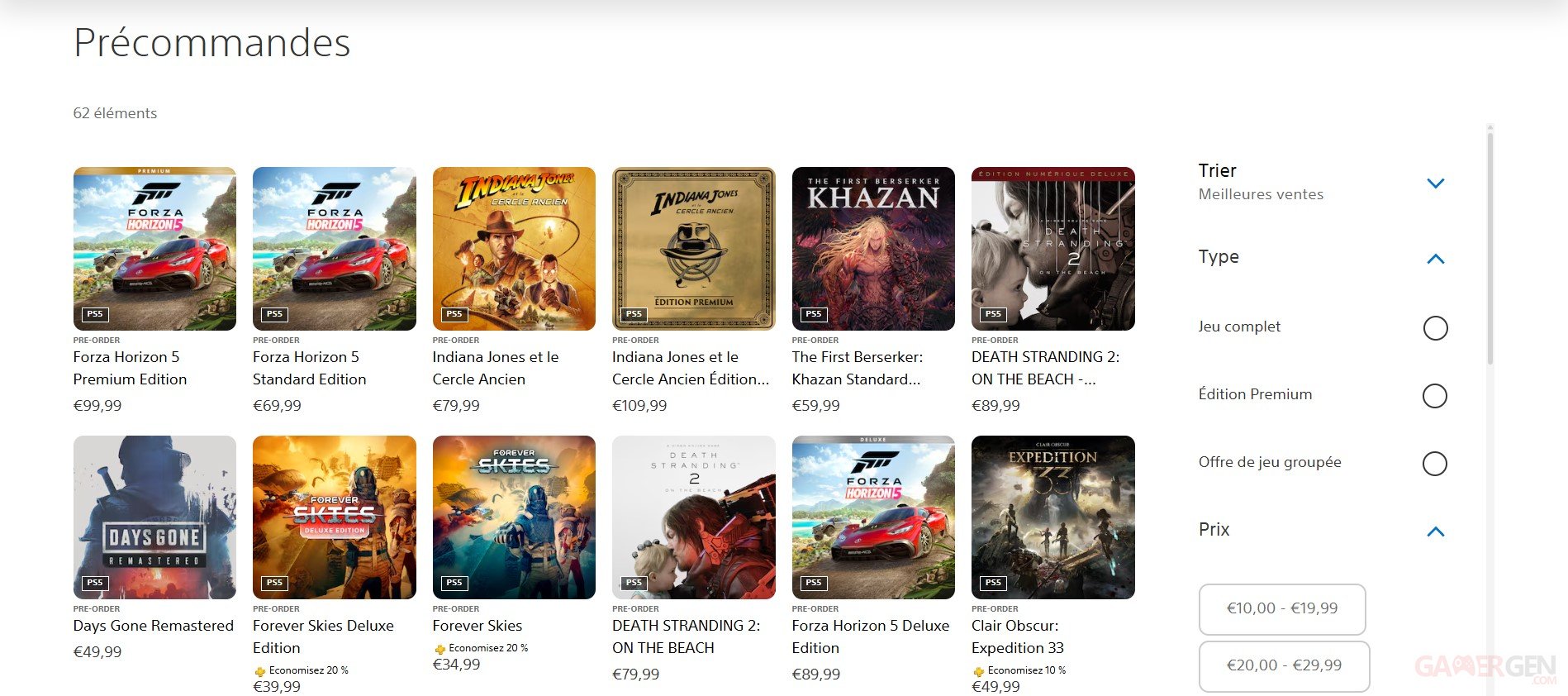
Task: Filter by price €10,00 - €19,99
Action: pos(1282,609)
